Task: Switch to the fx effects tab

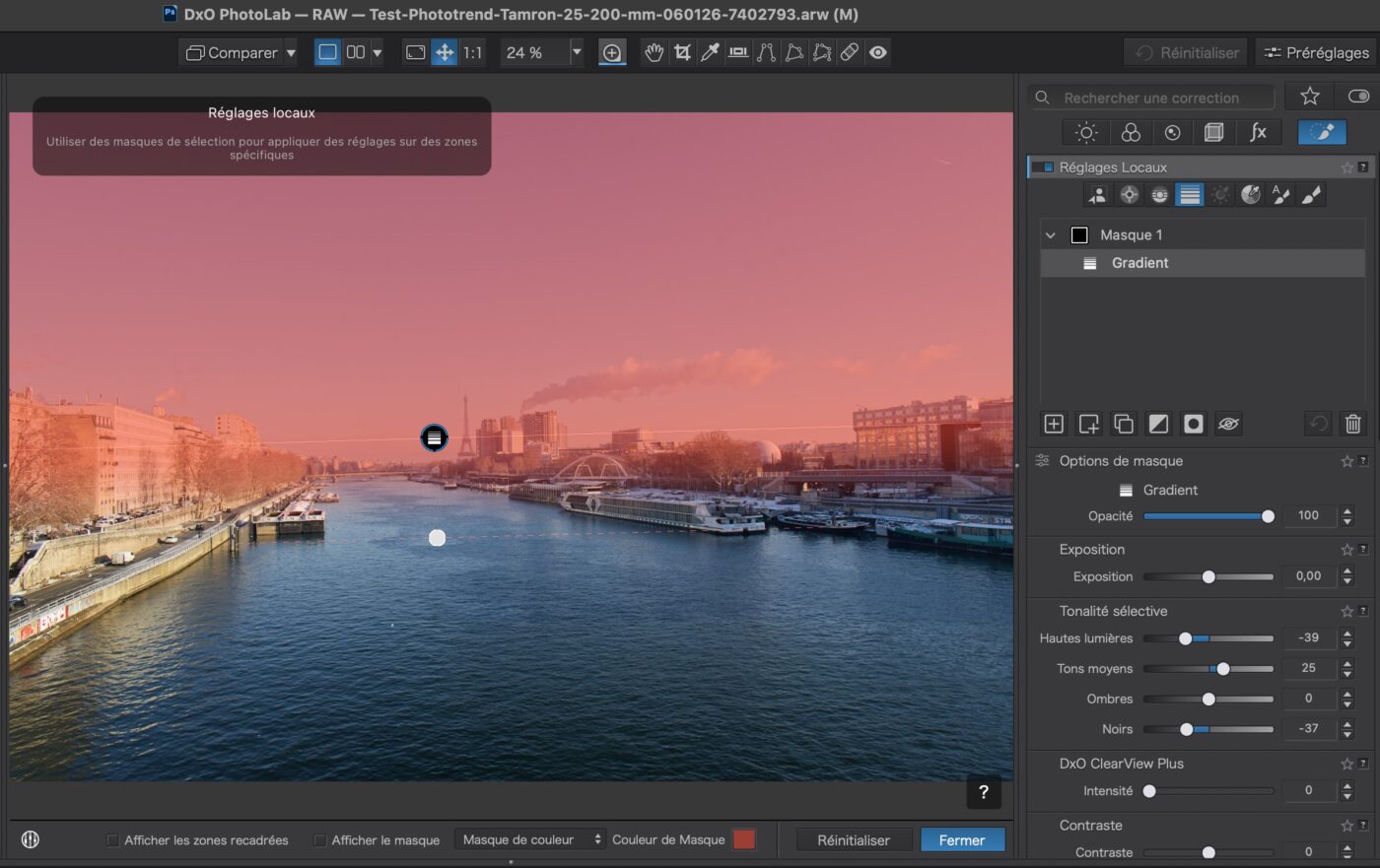Action: point(1258,132)
